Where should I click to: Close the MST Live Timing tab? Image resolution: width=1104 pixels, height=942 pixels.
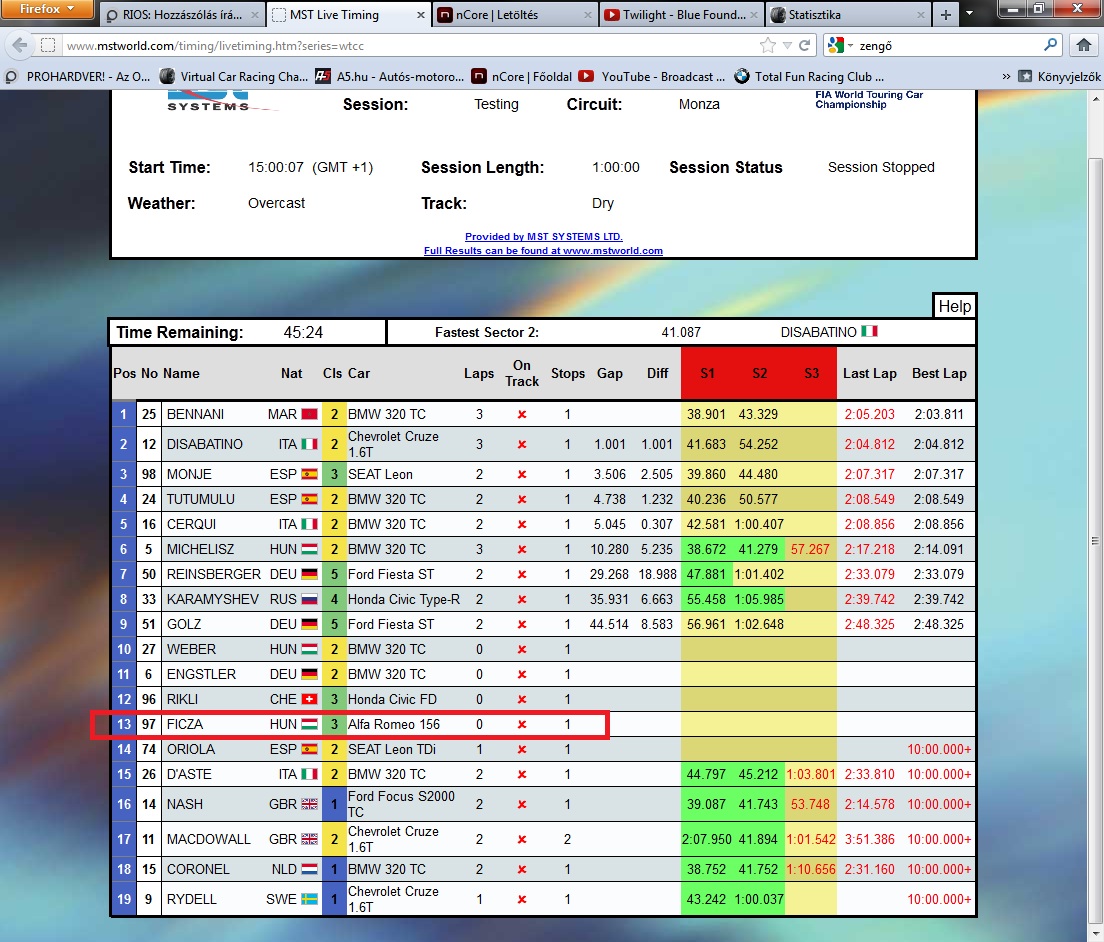(421, 15)
